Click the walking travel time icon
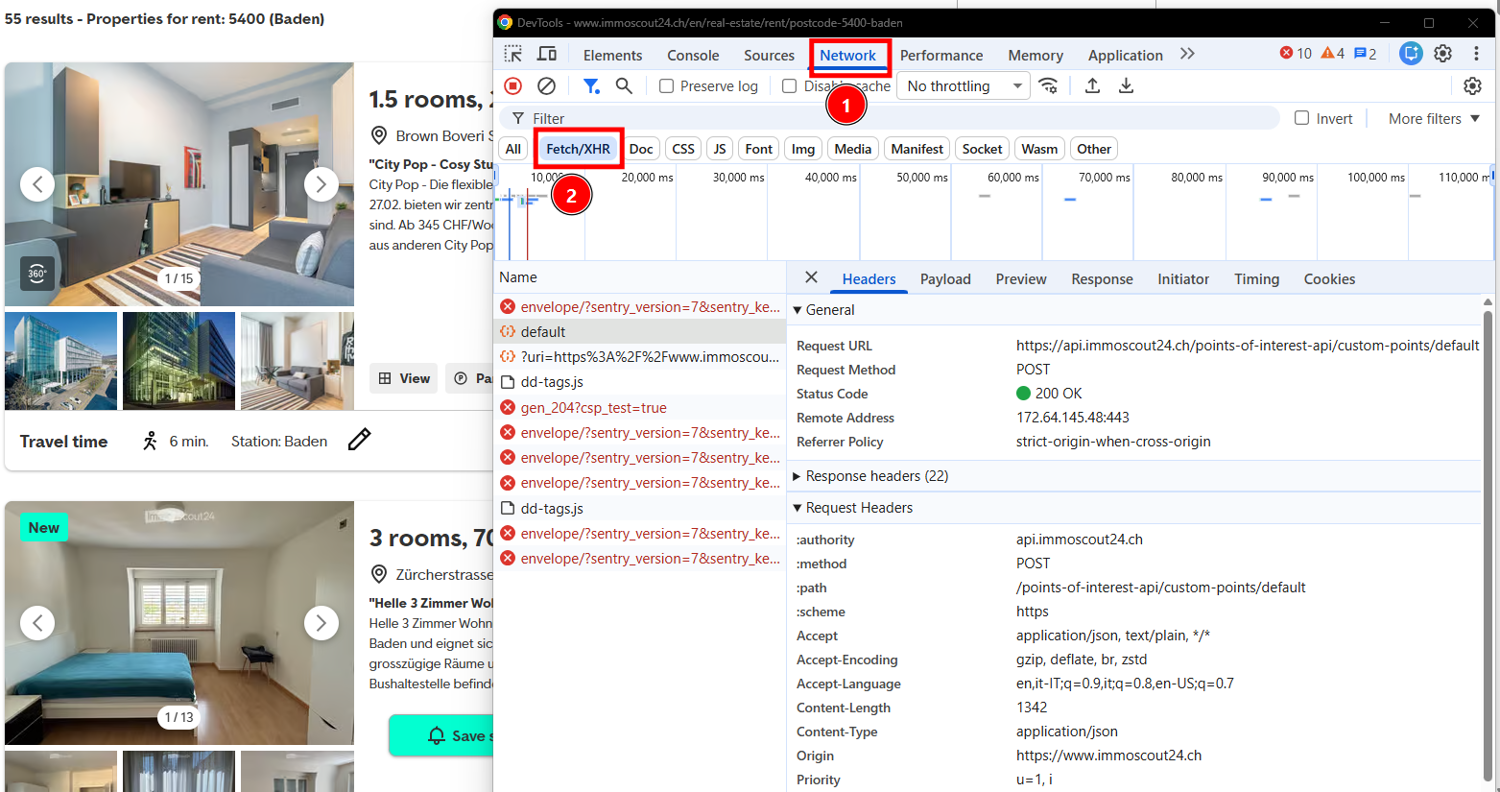 pos(150,441)
